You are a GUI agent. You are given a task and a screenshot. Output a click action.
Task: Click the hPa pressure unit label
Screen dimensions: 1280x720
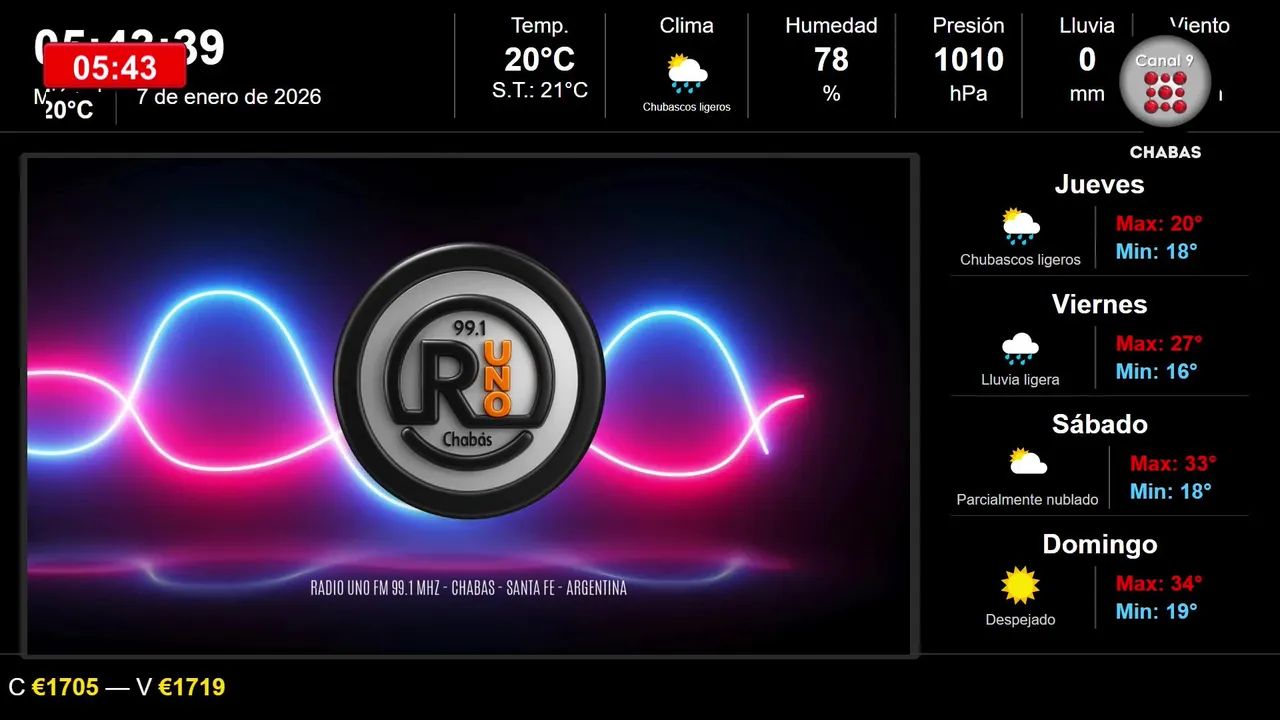coord(968,94)
